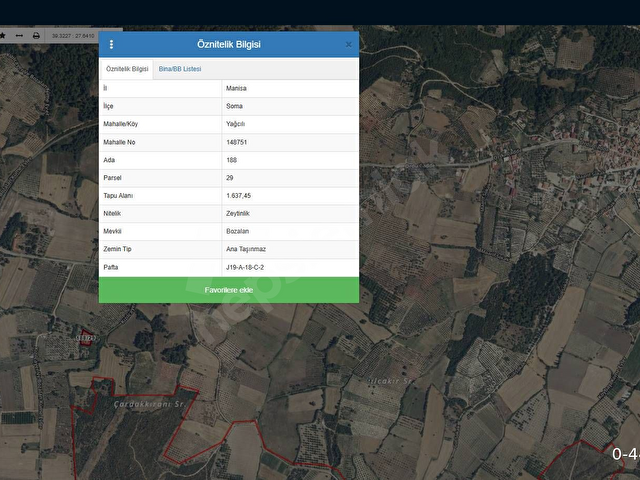Click the small red highlighted parcel on the map
Image resolution: width=640 pixels, height=480 pixels.
tap(86, 338)
